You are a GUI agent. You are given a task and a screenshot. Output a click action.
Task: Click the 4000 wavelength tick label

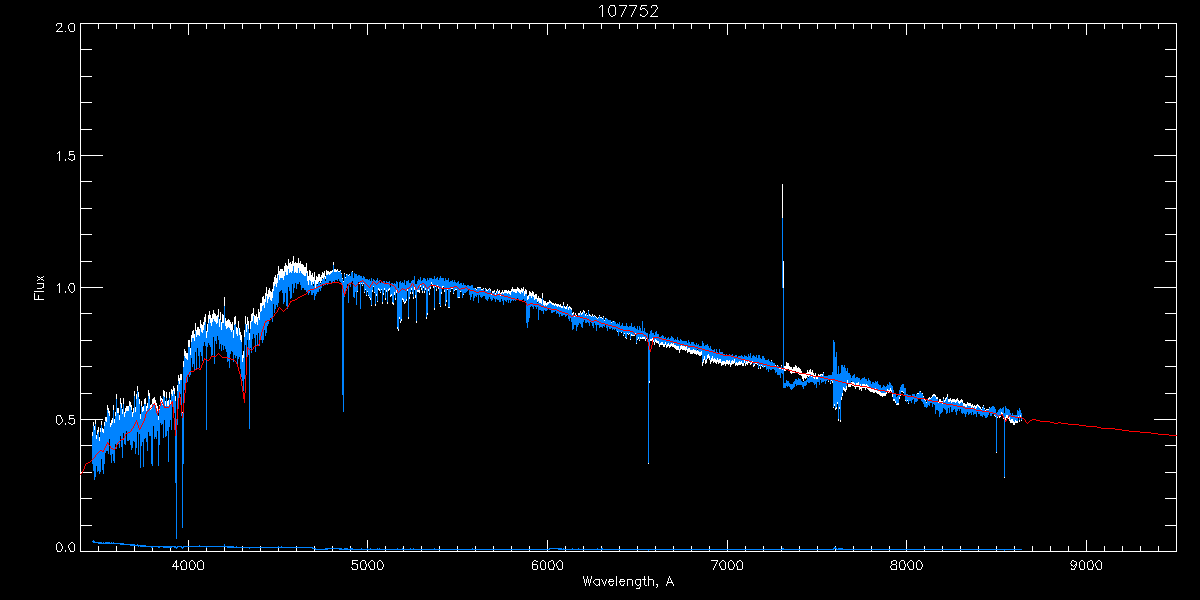pyautogui.click(x=188, y=565)
